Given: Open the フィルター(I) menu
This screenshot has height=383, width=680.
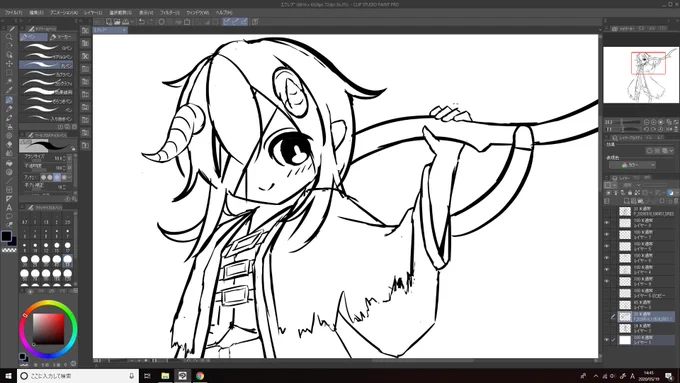Looking at the screenshot, I should pyautogui.click(x=170, y=13).
